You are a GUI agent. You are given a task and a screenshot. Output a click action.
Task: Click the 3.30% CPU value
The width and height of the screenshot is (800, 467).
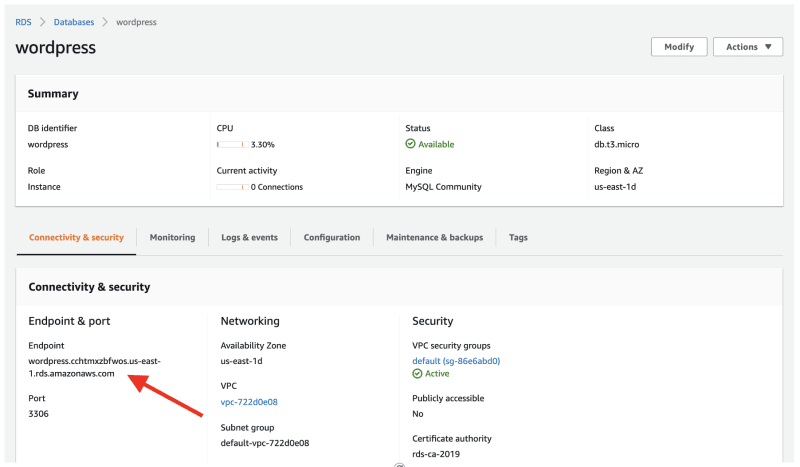(263, 144)
